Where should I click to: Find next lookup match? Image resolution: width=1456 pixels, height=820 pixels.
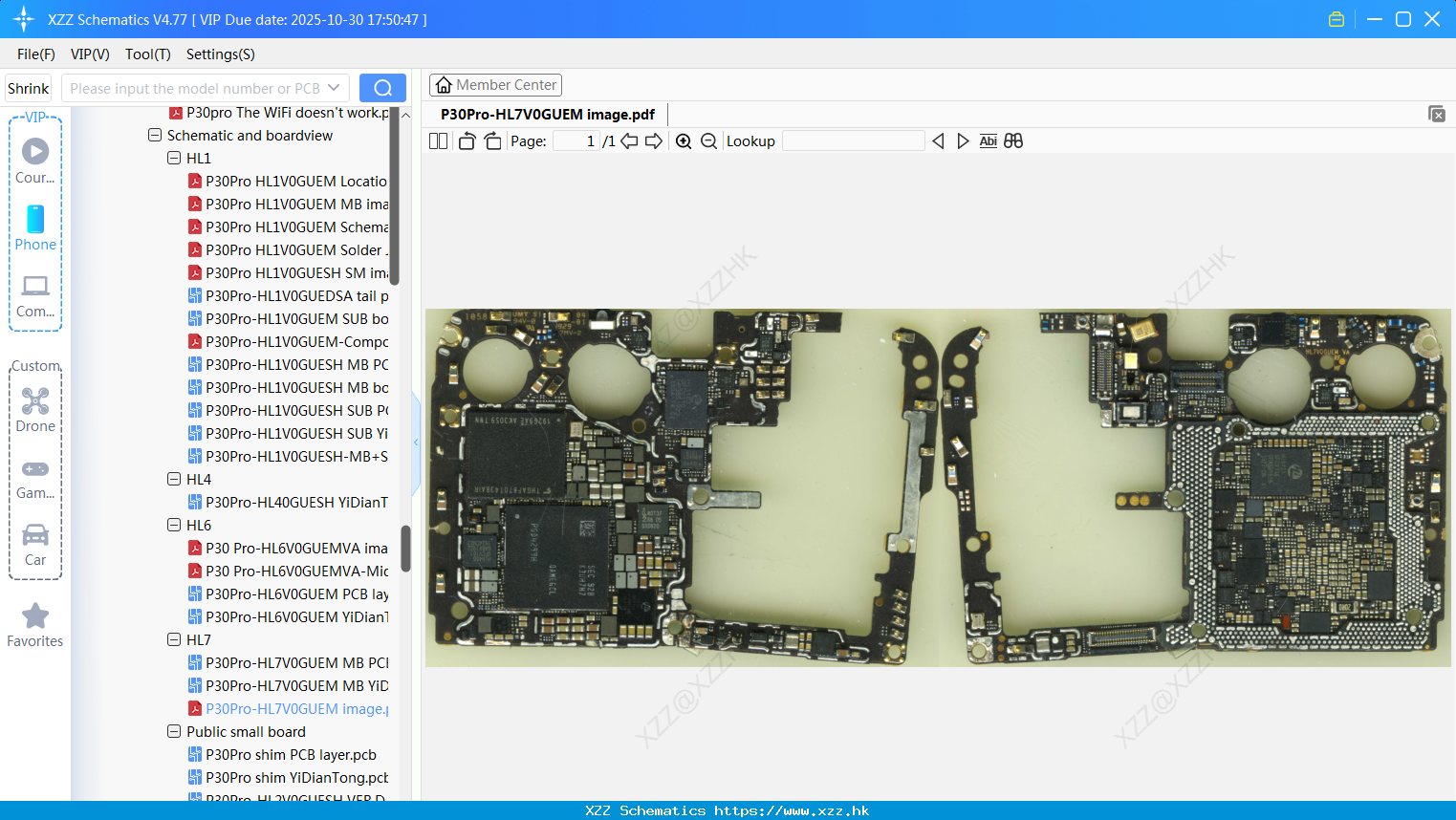tap(963, 141)
